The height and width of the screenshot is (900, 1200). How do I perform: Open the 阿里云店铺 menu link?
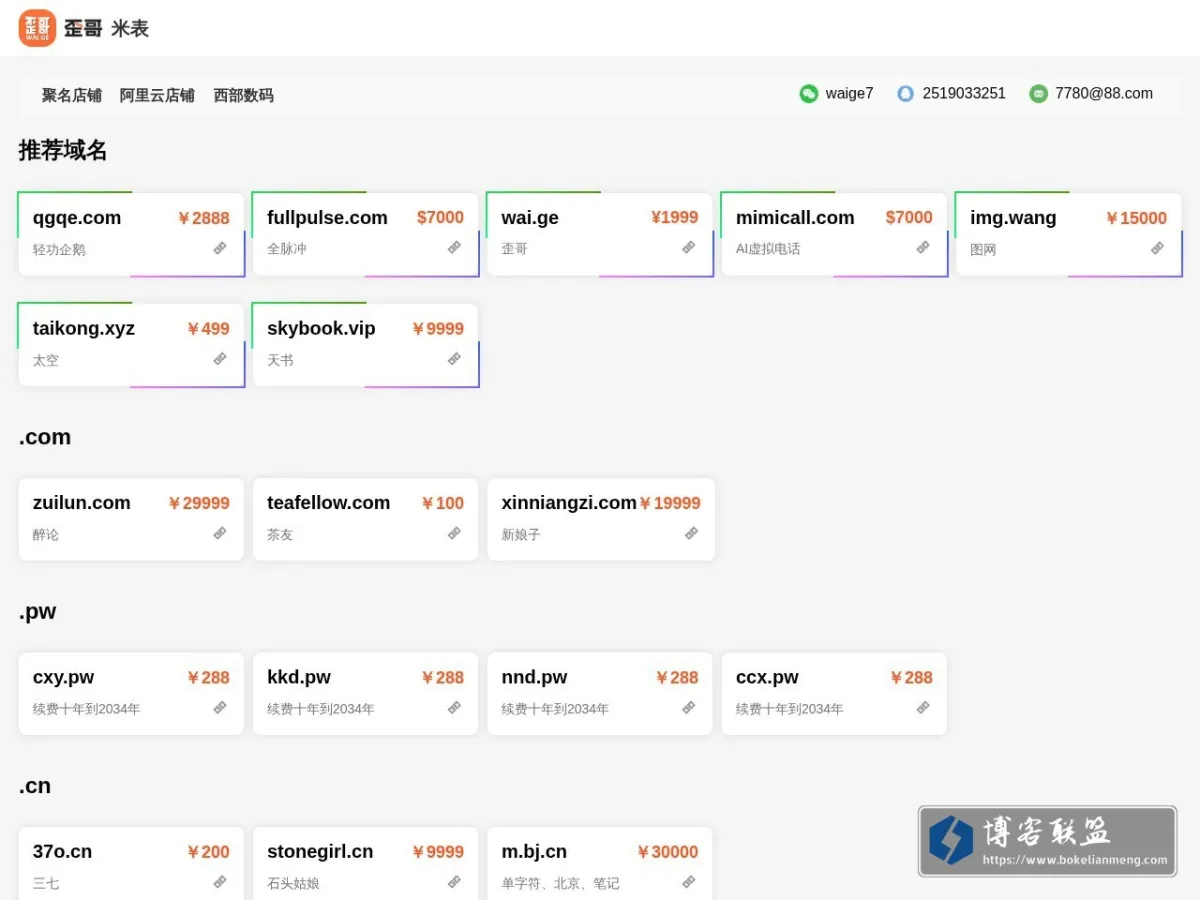[x=157, y=95]
